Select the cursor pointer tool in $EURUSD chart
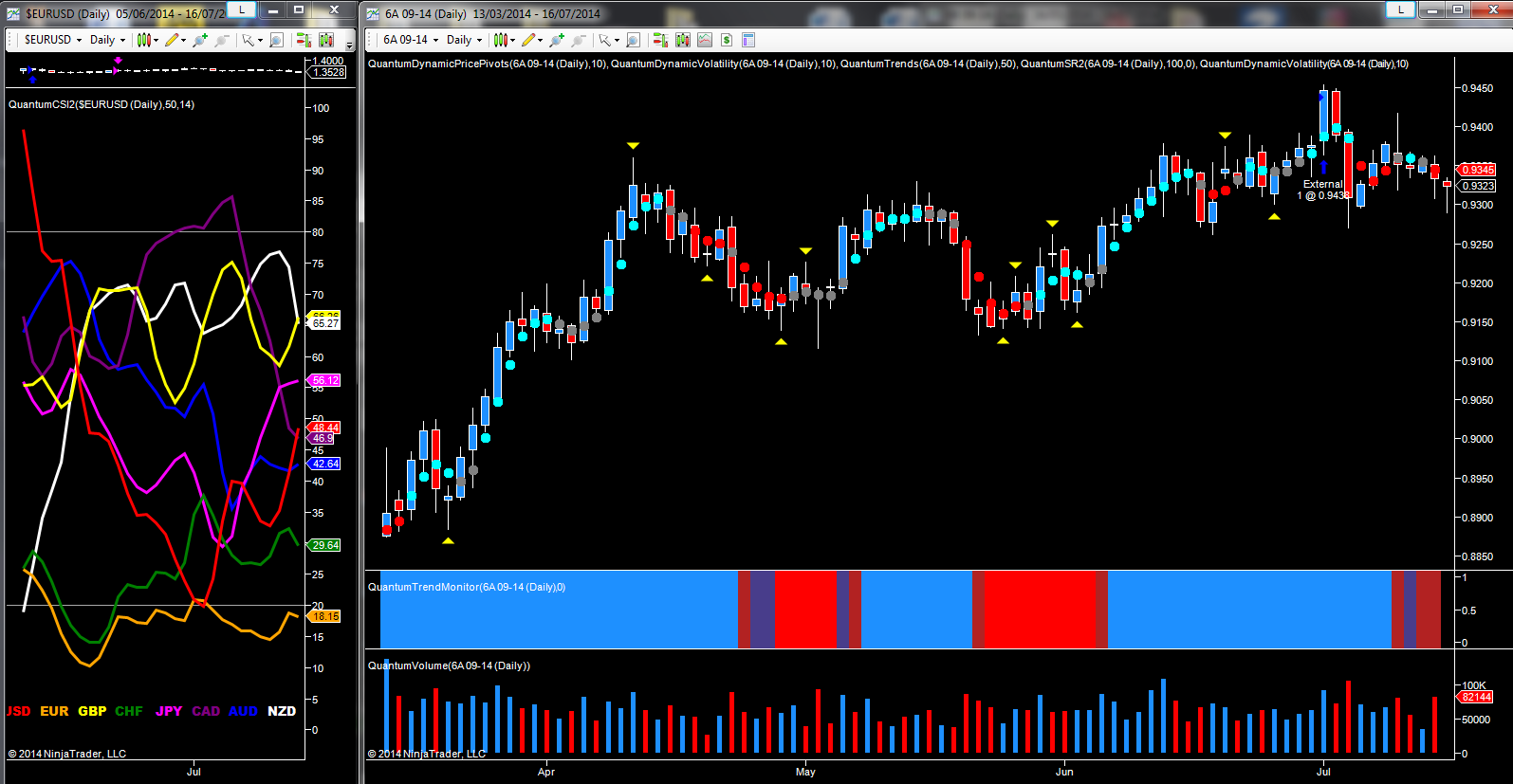 tap(247, 40)
